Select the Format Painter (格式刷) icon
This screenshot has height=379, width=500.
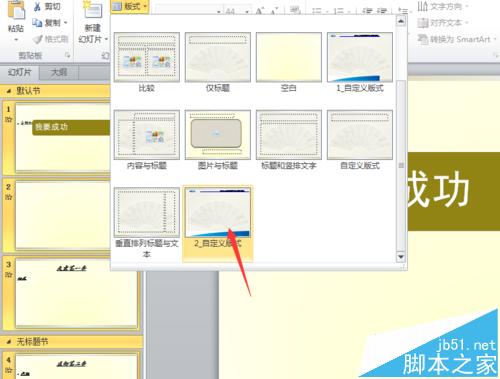[38, 39]
